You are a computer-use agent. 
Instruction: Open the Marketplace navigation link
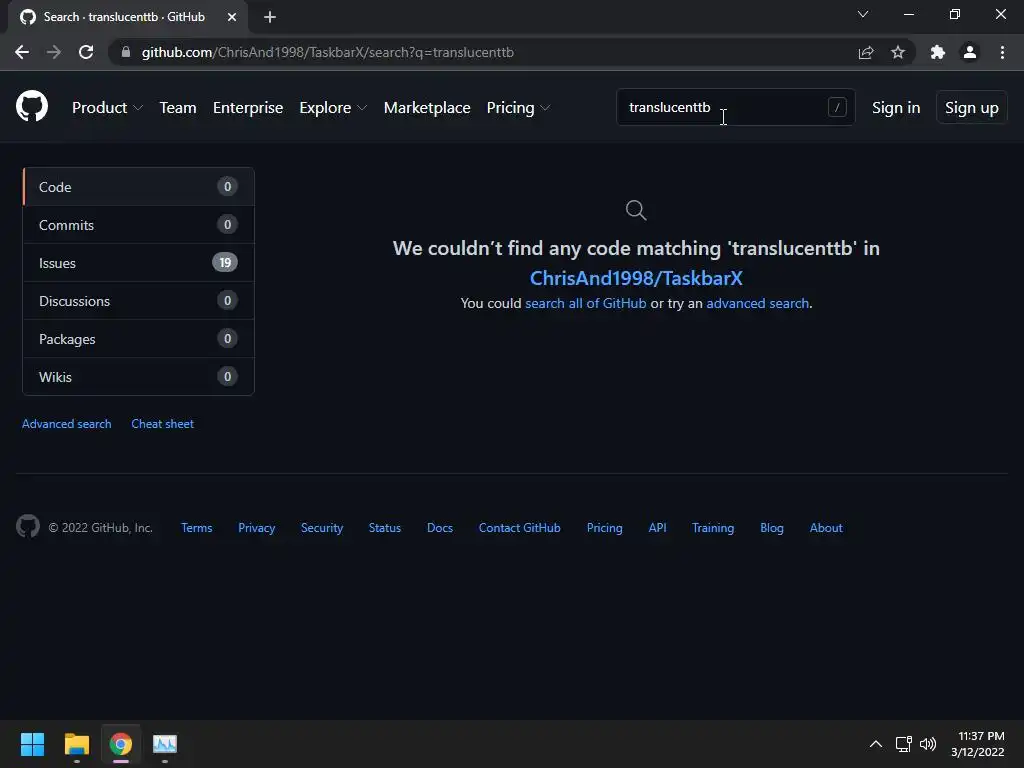(427, 108)
